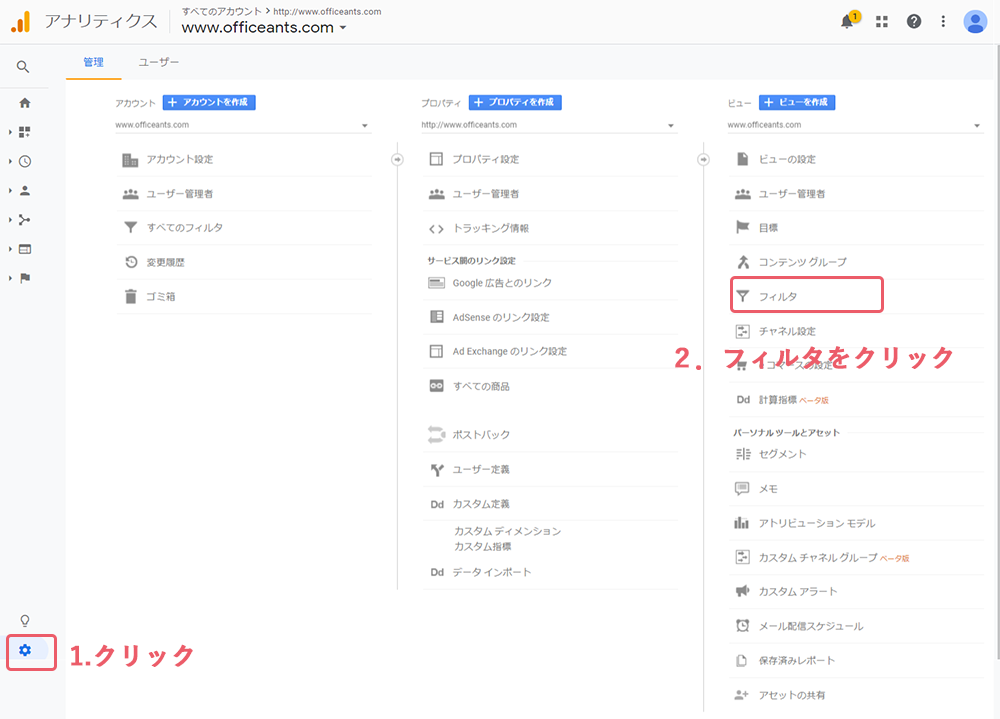Open the プロパティ設定 link
Image resolution: width=1000 pixels, height=719 pixels.
[486, 159]
